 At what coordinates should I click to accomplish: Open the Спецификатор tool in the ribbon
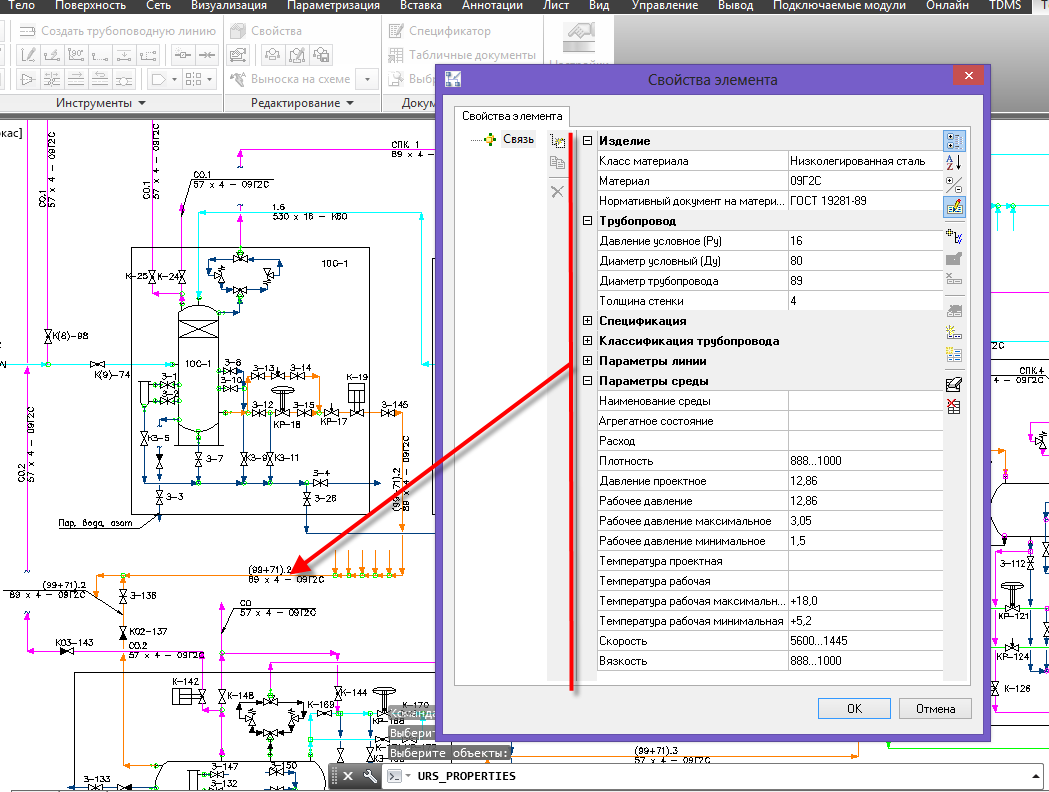[x=440, y=31]
